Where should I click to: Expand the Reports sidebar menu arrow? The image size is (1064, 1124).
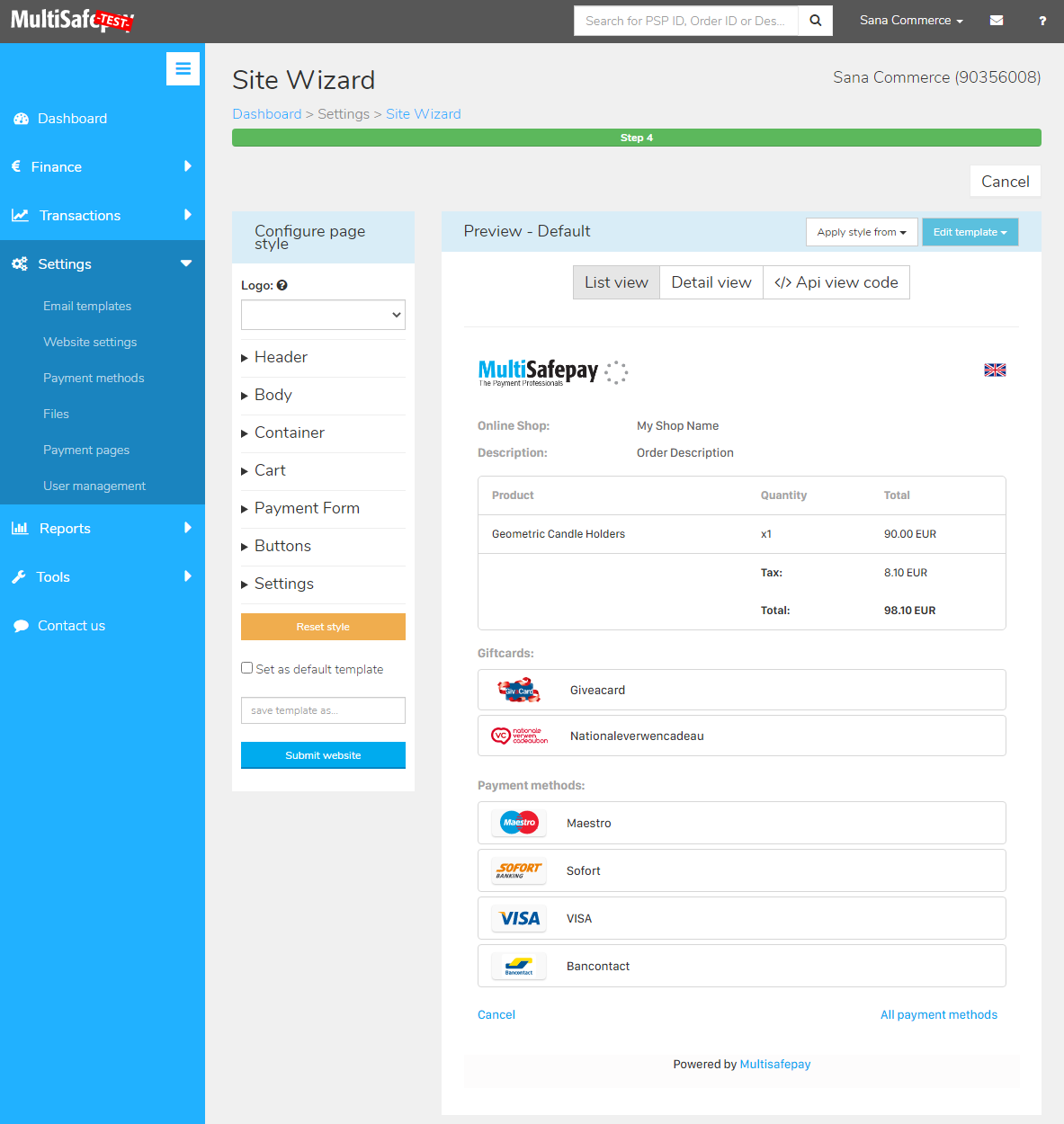coord(188,528)
